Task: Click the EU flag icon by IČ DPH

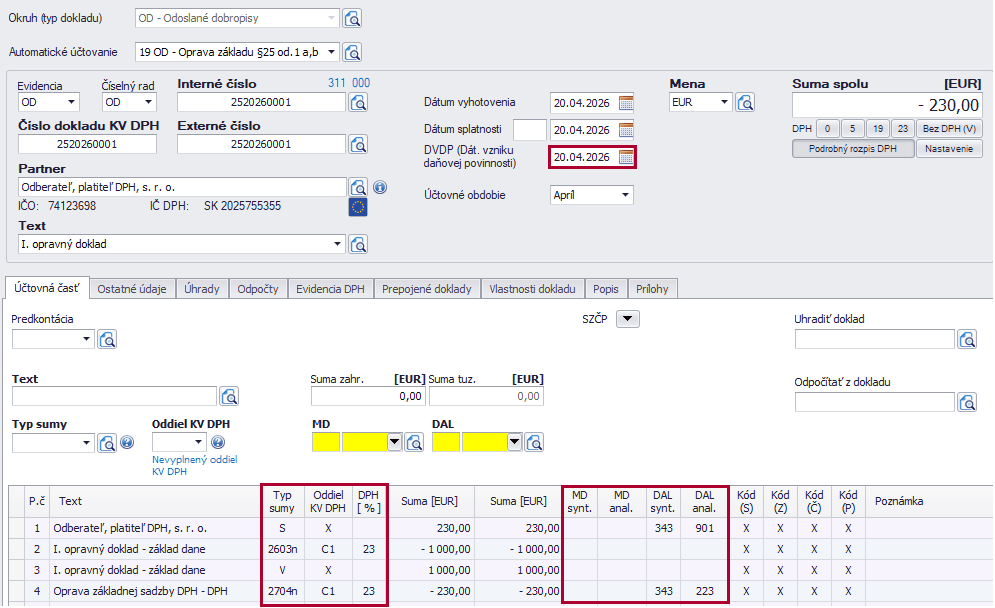Action: (358, 207)
